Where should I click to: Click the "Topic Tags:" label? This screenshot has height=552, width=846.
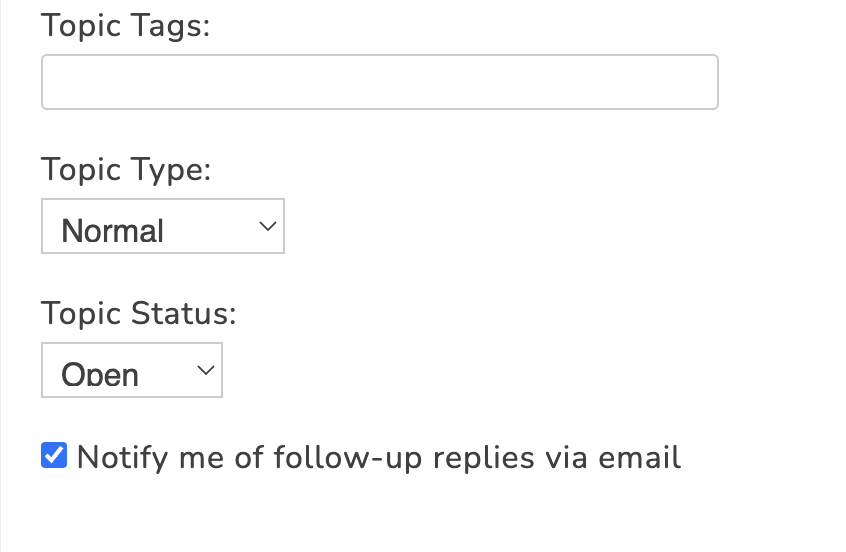coord(126,25)
